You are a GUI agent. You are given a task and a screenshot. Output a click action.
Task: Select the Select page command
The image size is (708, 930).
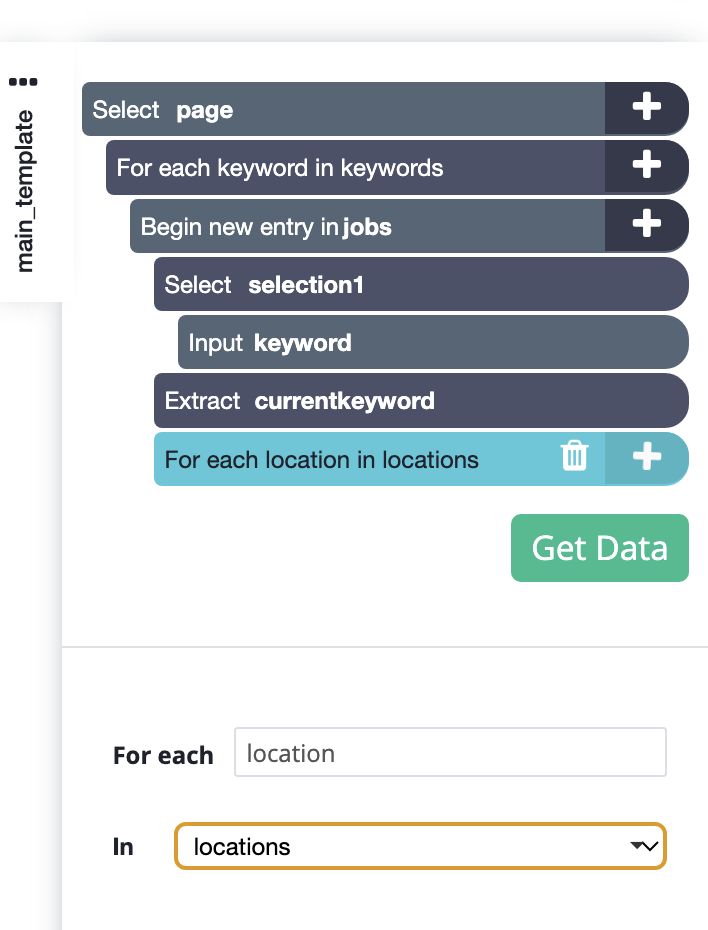tap(343, 109)
